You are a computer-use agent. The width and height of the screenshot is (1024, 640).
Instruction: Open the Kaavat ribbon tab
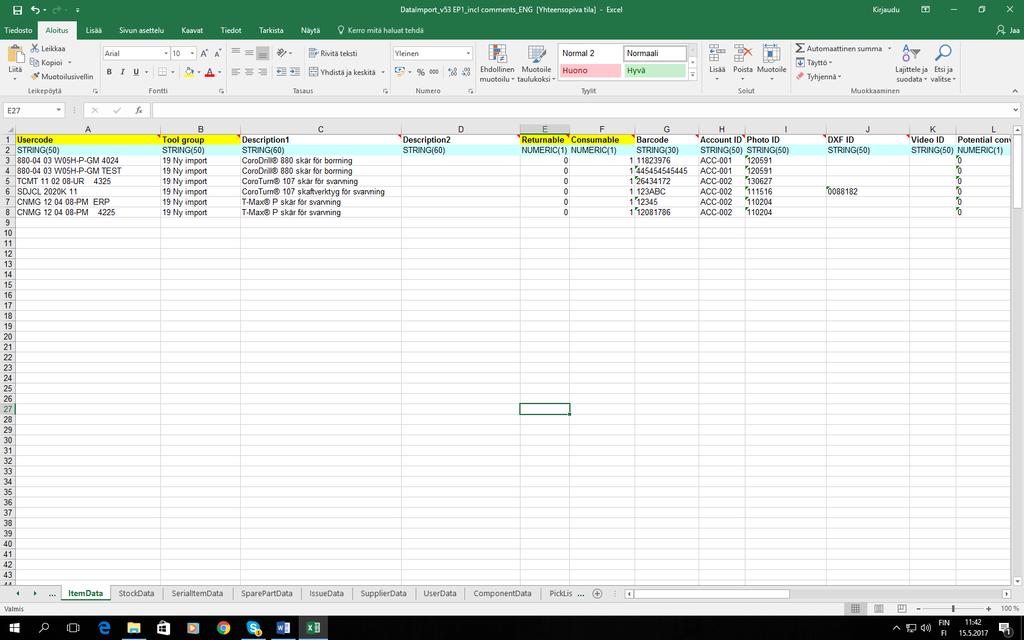[x=192, y=30]
